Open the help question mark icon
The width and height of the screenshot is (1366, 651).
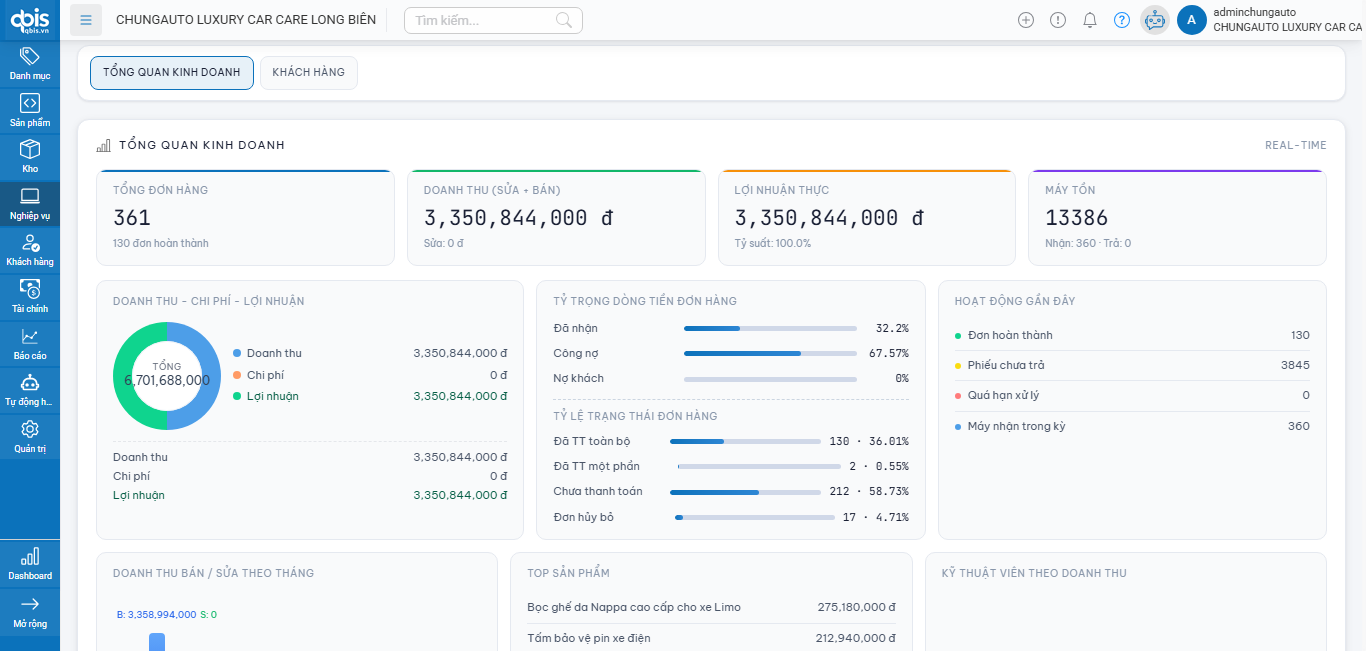pos(1122,20)
